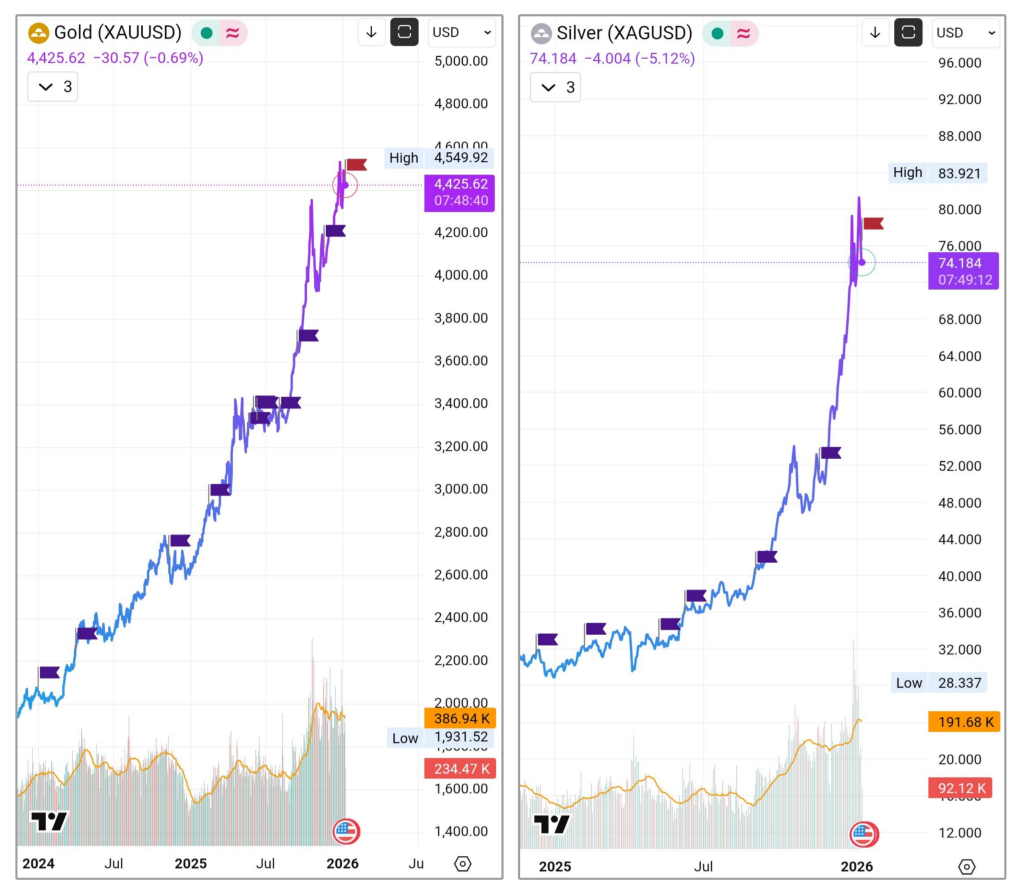Click the down arrow icon on Silver chart

[875, 33]
